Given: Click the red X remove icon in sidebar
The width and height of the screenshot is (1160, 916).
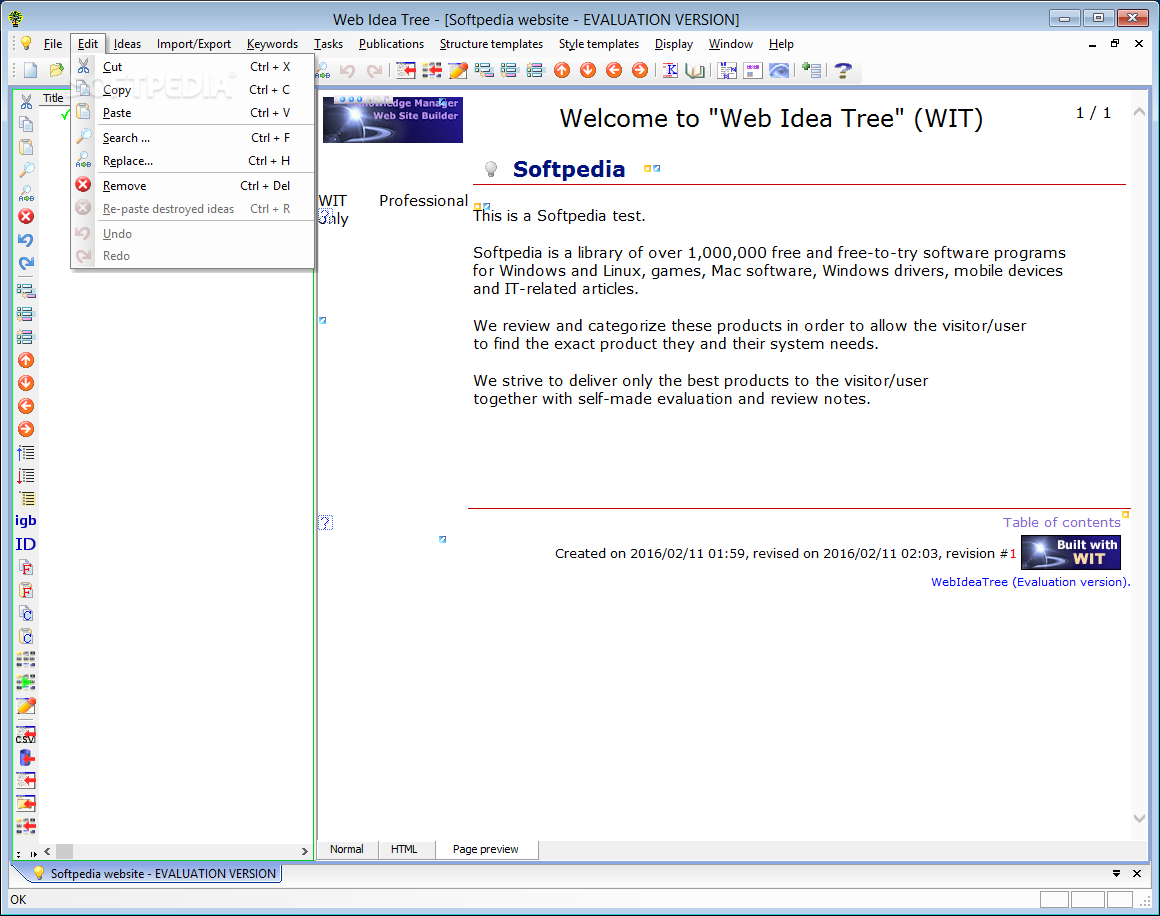Looking at the screenshot, I should point(26,216).
